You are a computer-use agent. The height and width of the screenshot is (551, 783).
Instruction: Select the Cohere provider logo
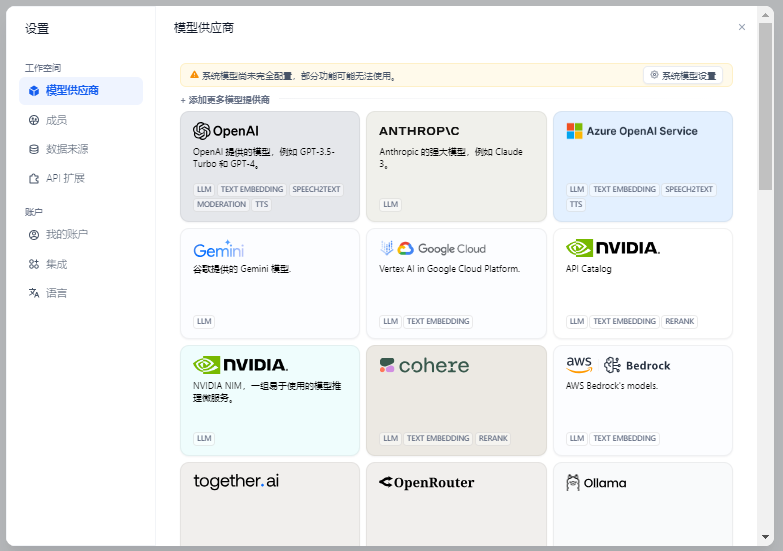(x=424, y=366)
